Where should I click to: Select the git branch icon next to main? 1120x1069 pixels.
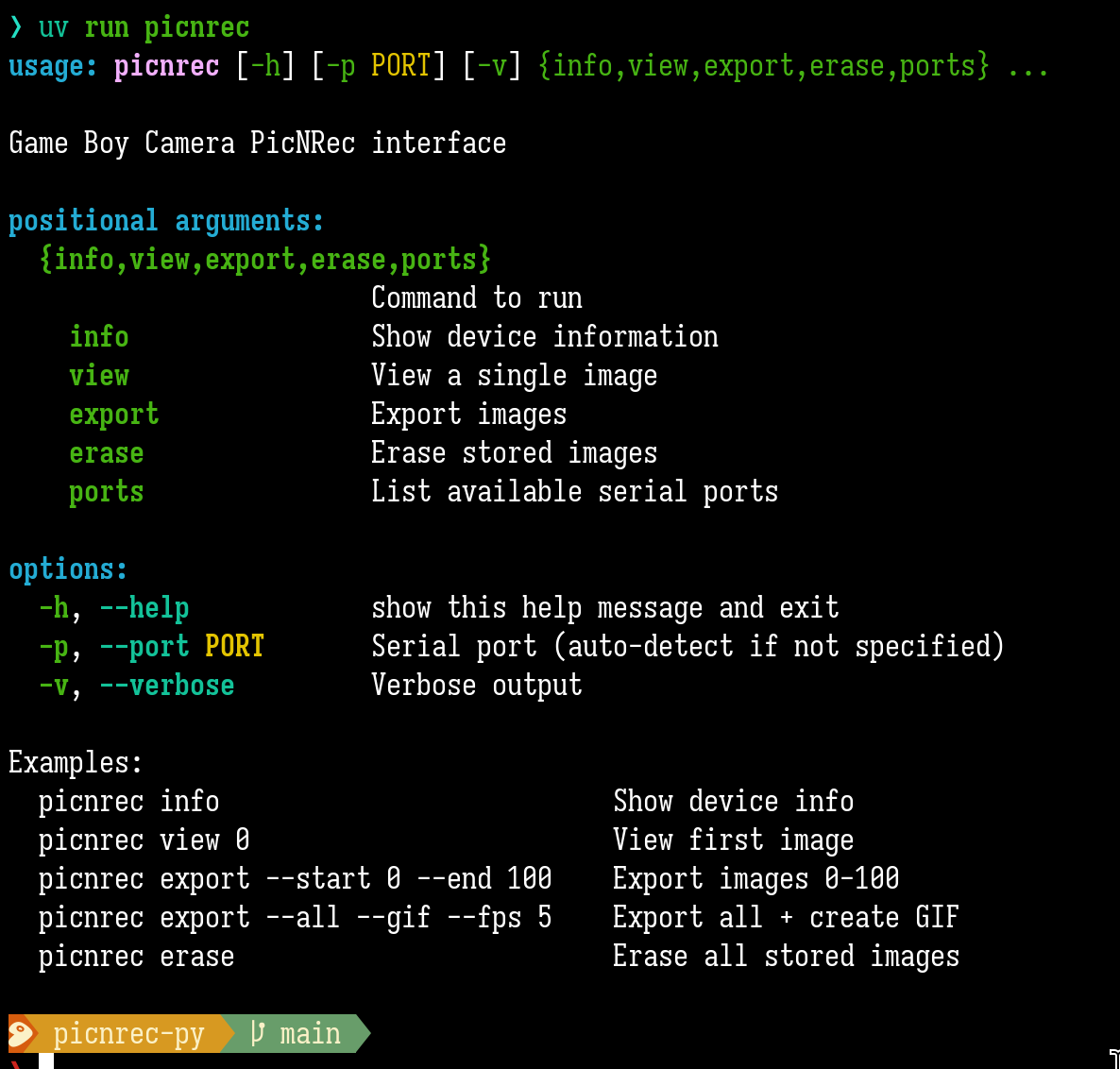(258, 1034)
